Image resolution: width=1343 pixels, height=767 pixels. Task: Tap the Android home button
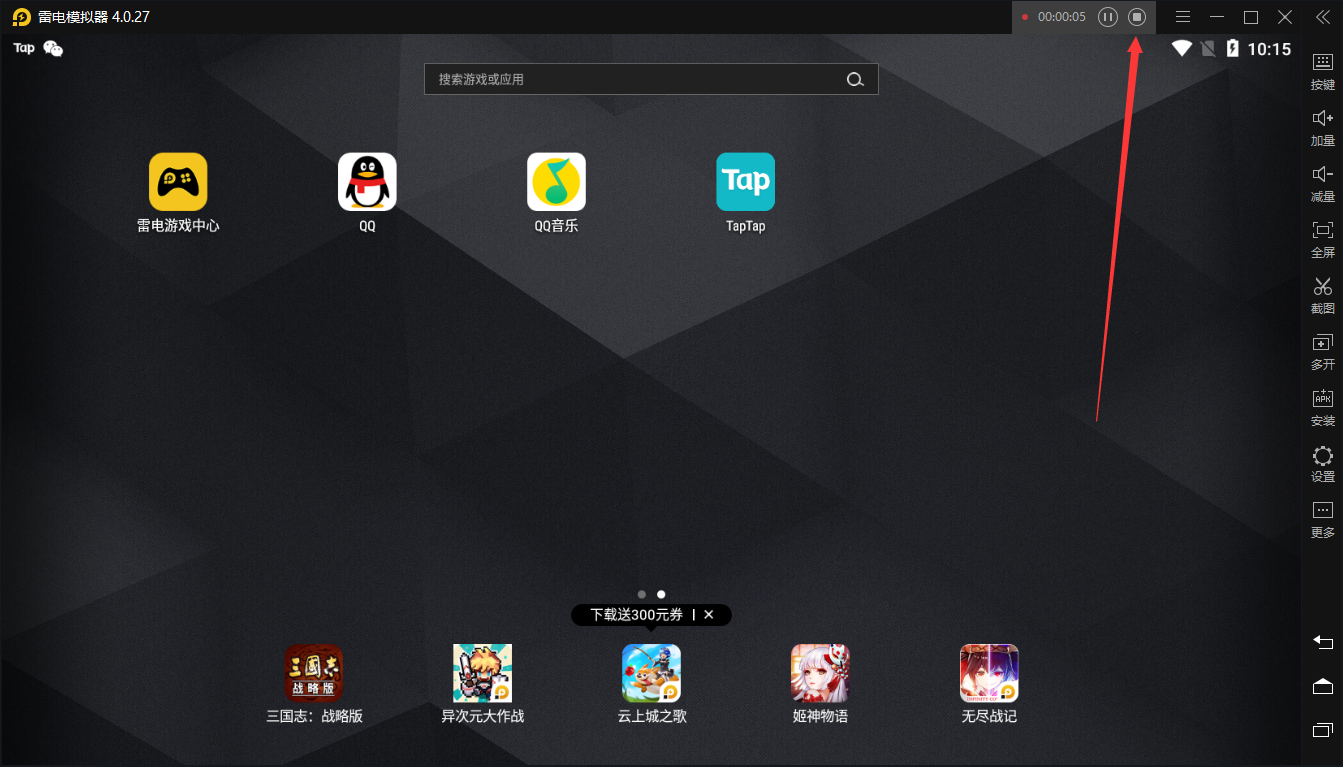tap(1323, 686)
